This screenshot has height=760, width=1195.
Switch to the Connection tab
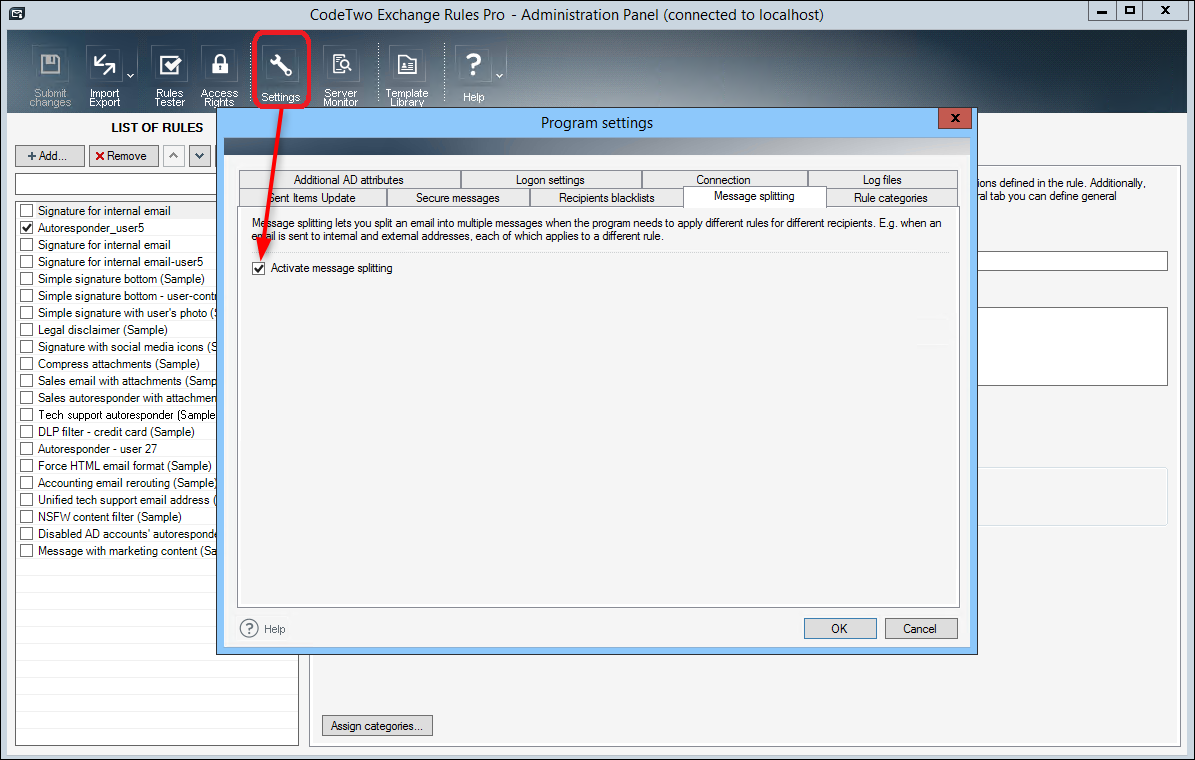pos(723,179)
